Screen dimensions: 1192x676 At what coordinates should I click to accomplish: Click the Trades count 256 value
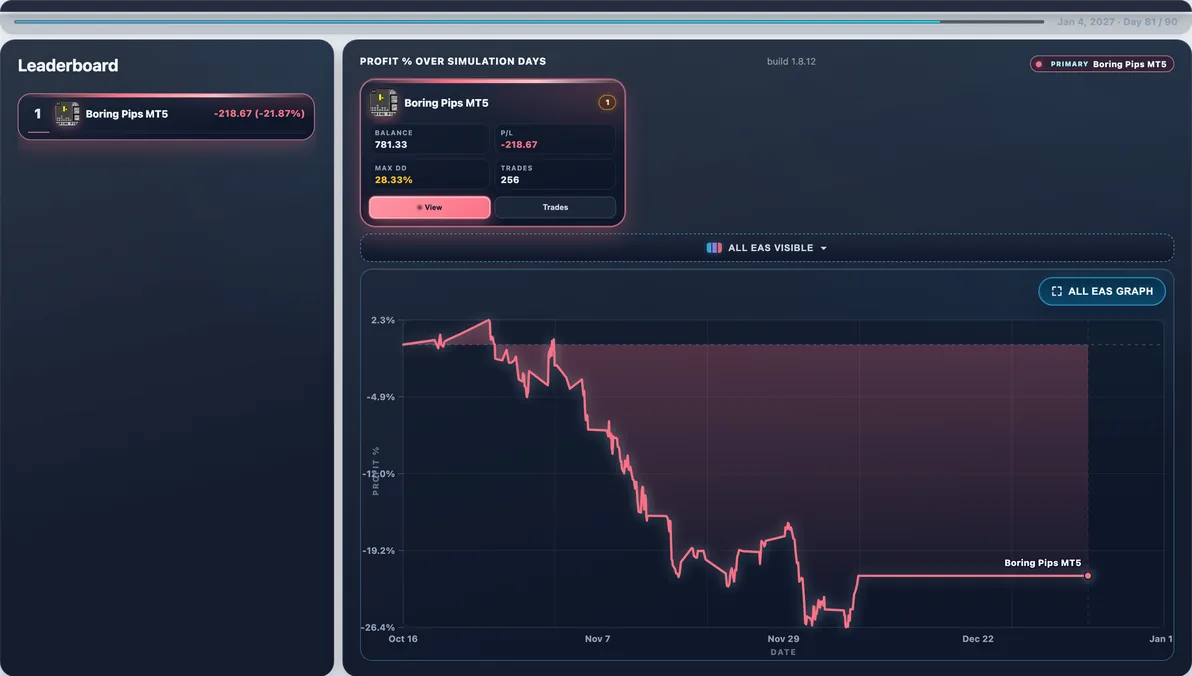509,180
